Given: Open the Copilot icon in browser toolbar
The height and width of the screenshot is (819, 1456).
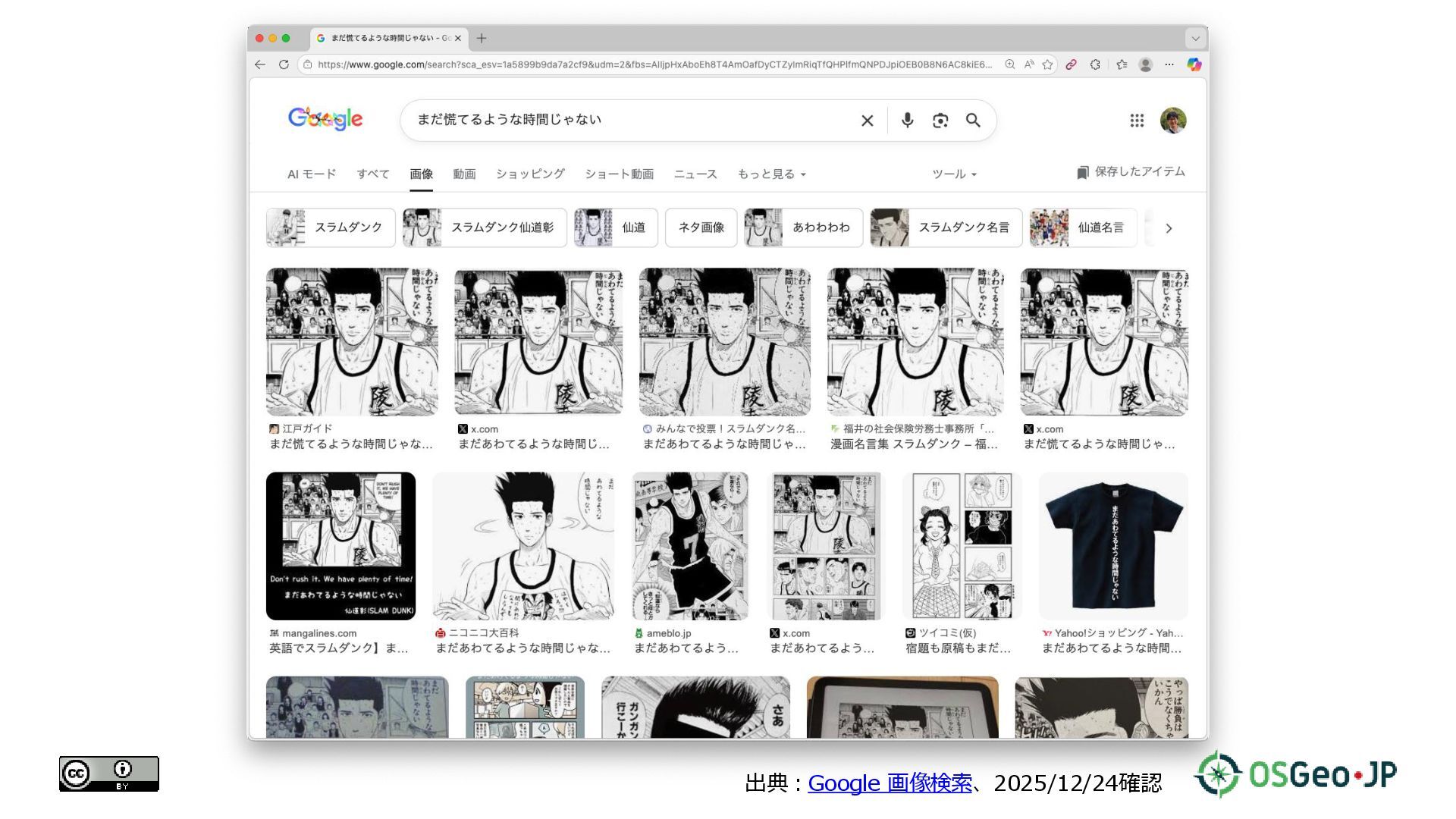Looking at the screenshot, I should pos(1194,64).
